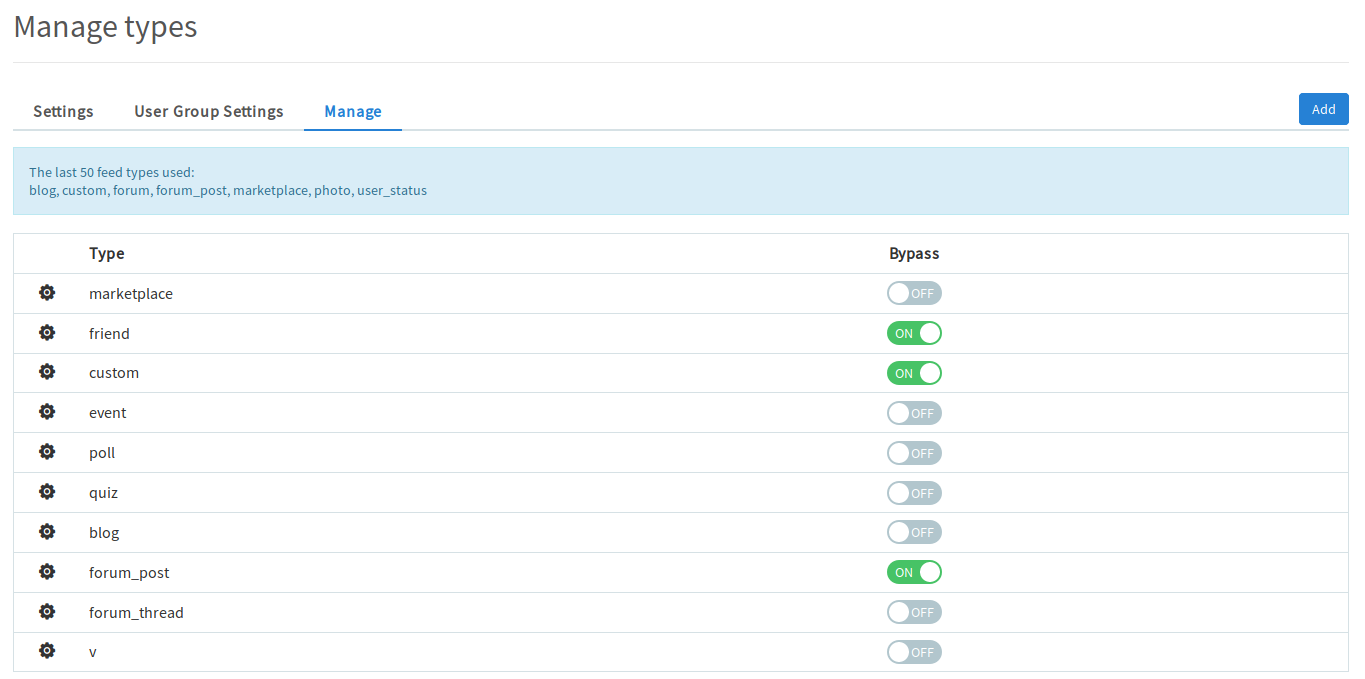Disable the friend bypass toggle

coord(914,333)
